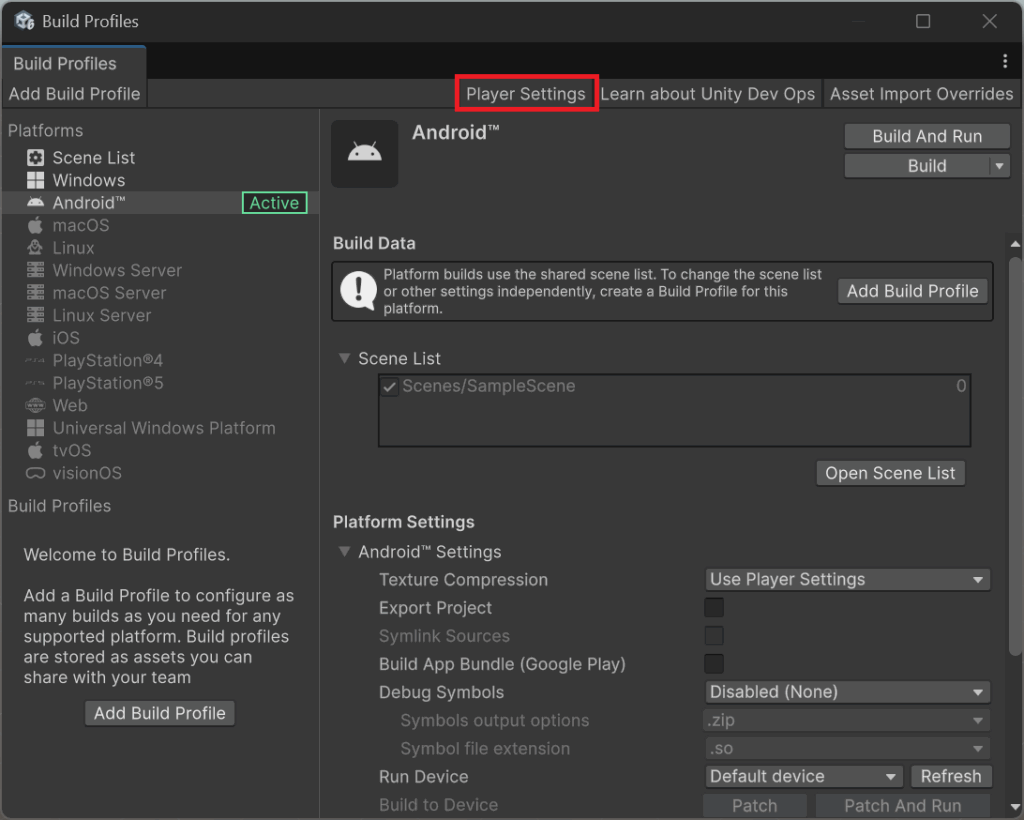1024x820 pixels.
Task: Open the Symbol file extension dropdown
Action: (847, 748)
